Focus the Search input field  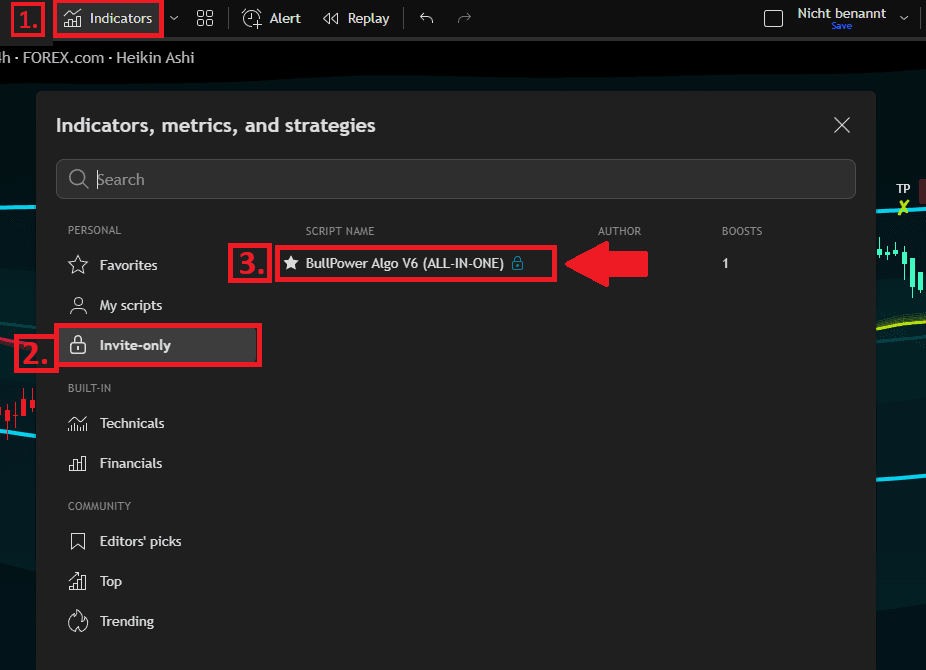click(456, 179)
